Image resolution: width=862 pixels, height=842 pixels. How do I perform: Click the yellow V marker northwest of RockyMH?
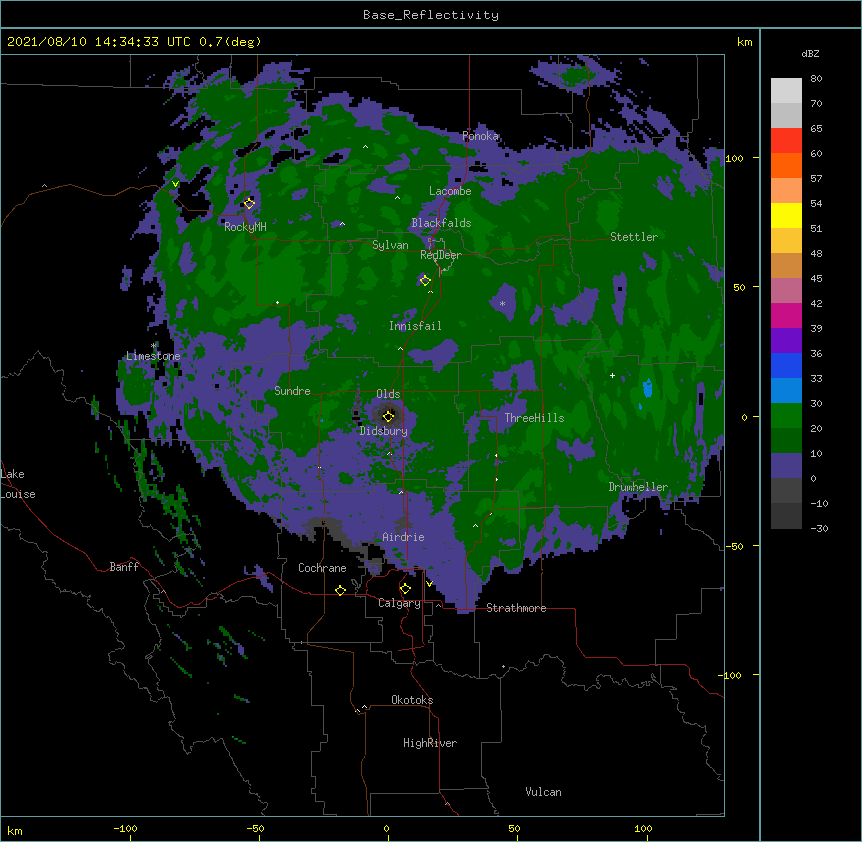(175, 184)
